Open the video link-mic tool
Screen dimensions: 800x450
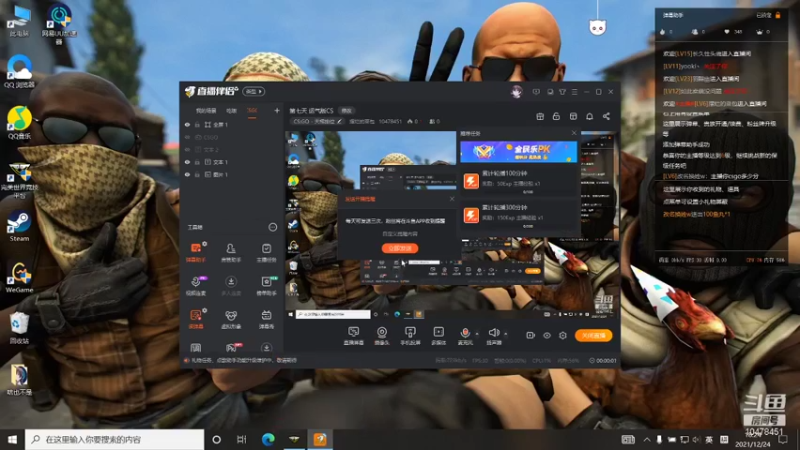(196, 286)
